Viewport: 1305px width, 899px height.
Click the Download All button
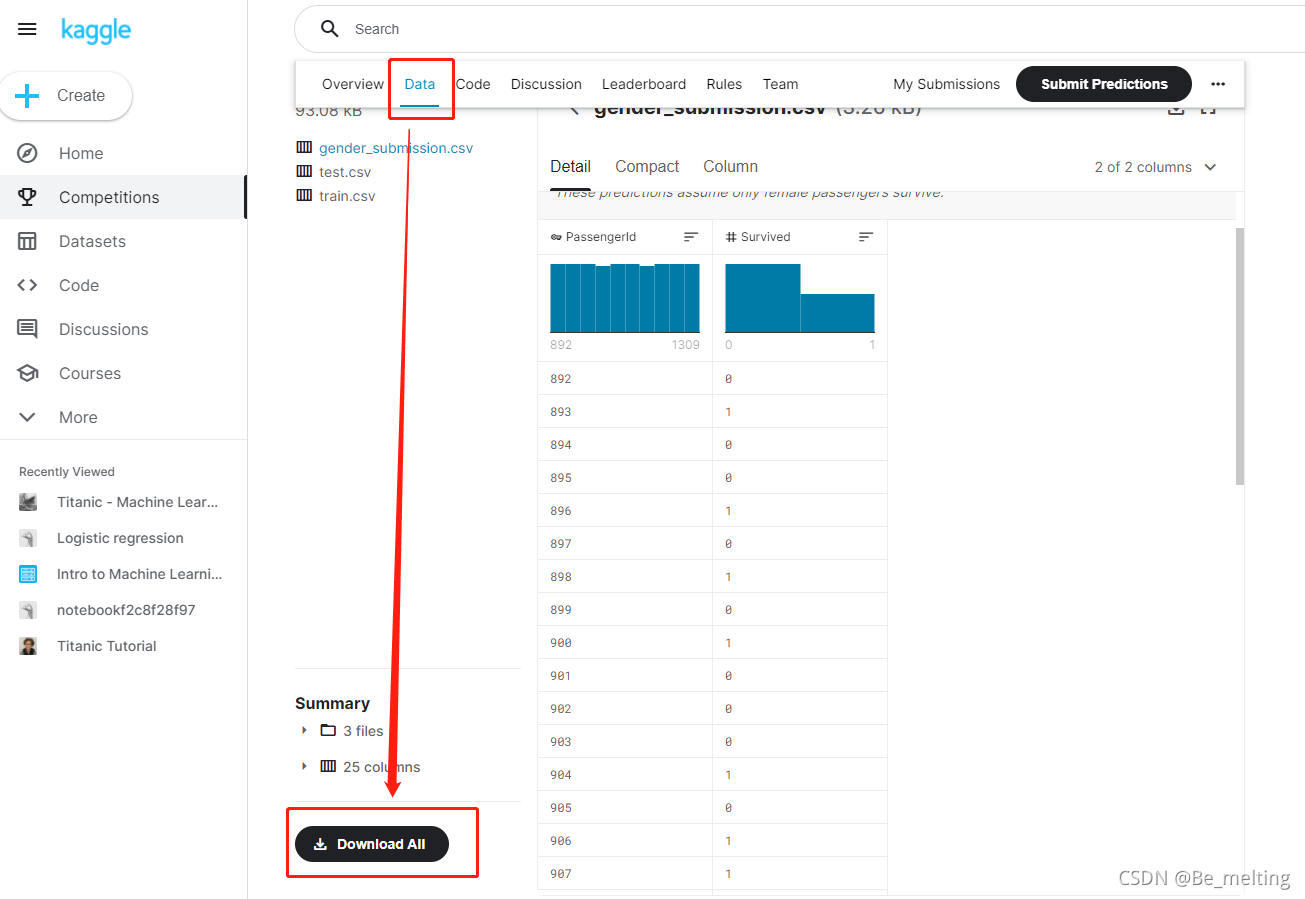tap(372, 844)
